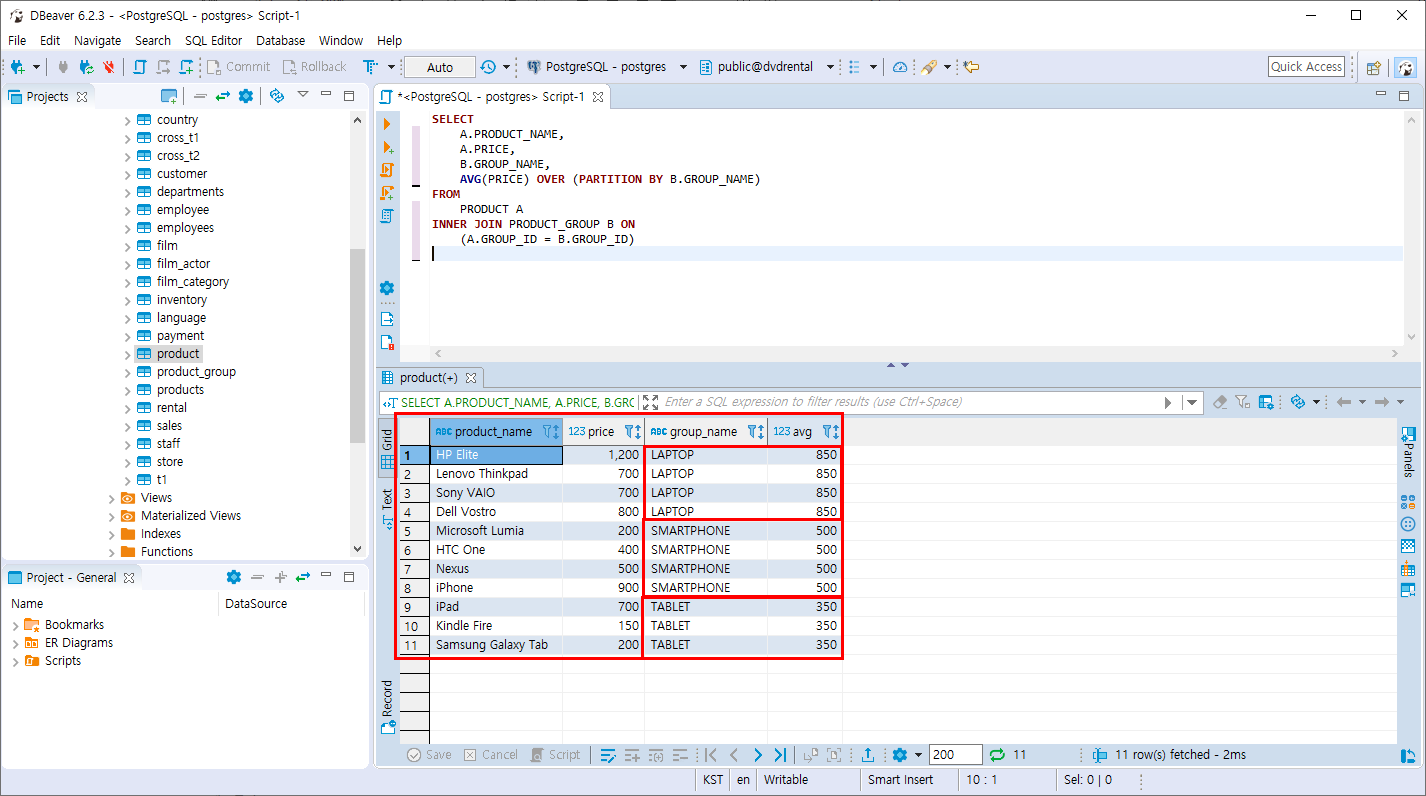The width and height of the screenshot is (1426, 796).
Task: Click Create New Connection icon in Projects
Action: [x=169, y=96]
